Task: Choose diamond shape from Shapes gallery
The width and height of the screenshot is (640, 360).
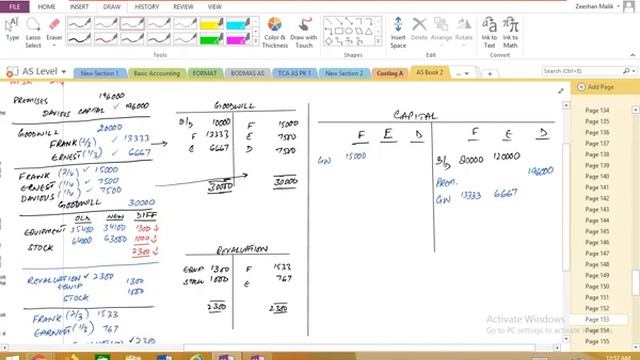Action: coord(329,41)
